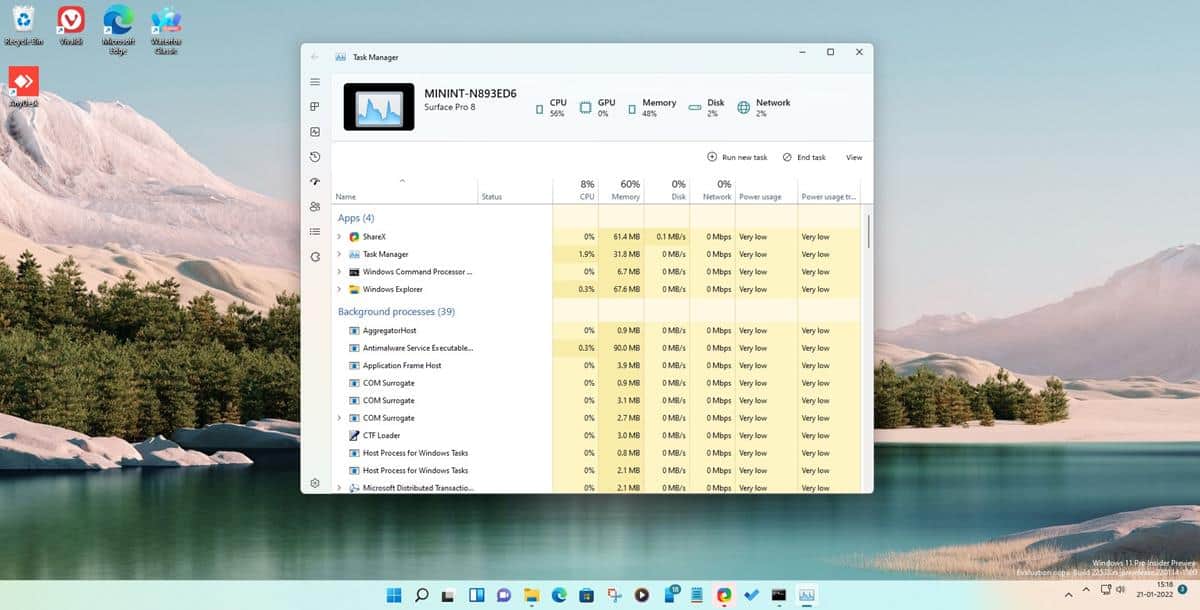This screenshot has width=1200, height=610.
Task: Switch to the Startup apps sidebar icon
Action: [314, 181]
